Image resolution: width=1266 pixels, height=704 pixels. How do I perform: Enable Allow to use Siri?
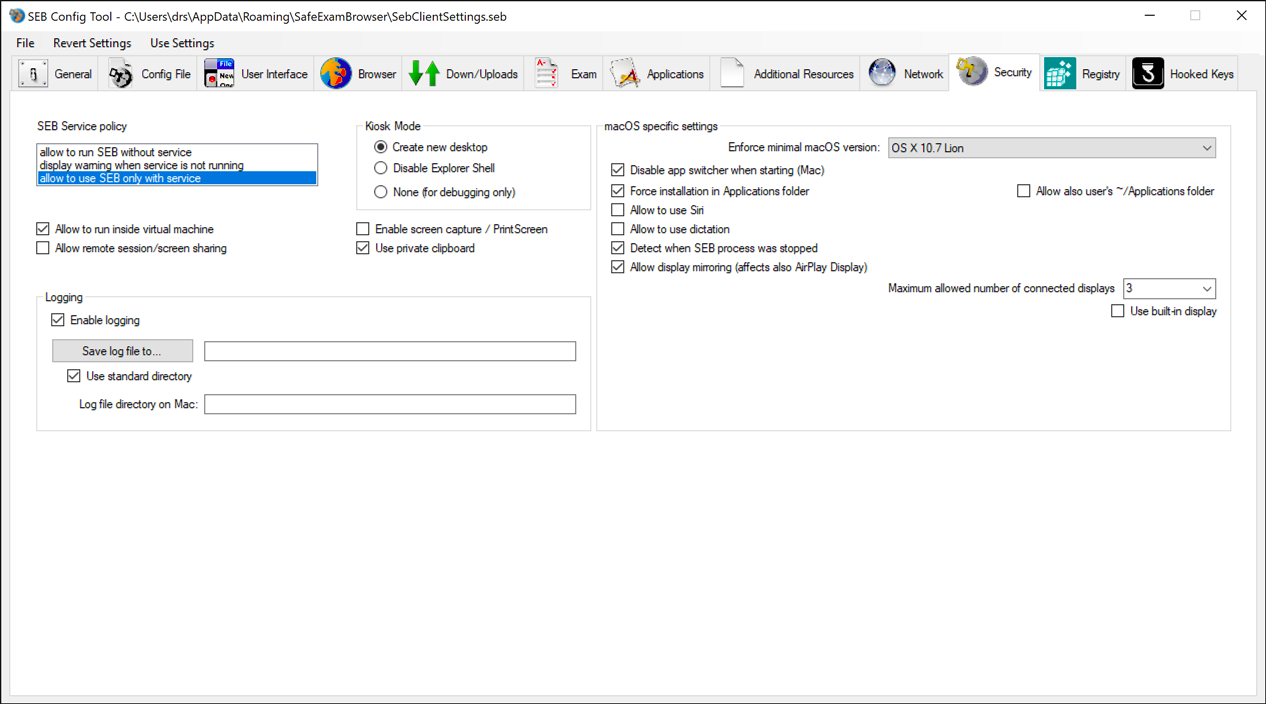point(618,210)
